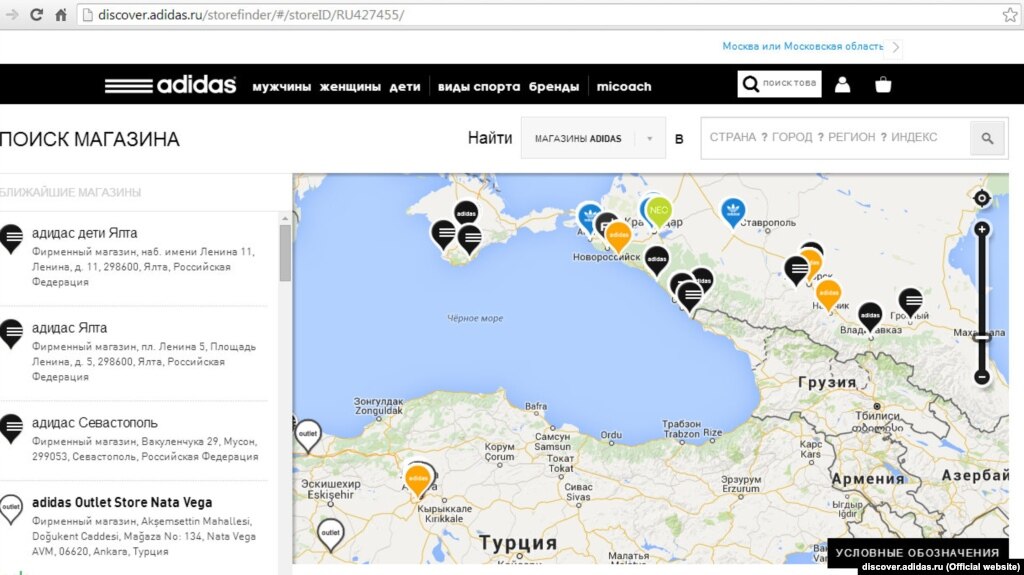Image resolution: width=1024 pixels, height=575 pixels.
Task: Open the shopping basket icon
Action: (883, 85)
